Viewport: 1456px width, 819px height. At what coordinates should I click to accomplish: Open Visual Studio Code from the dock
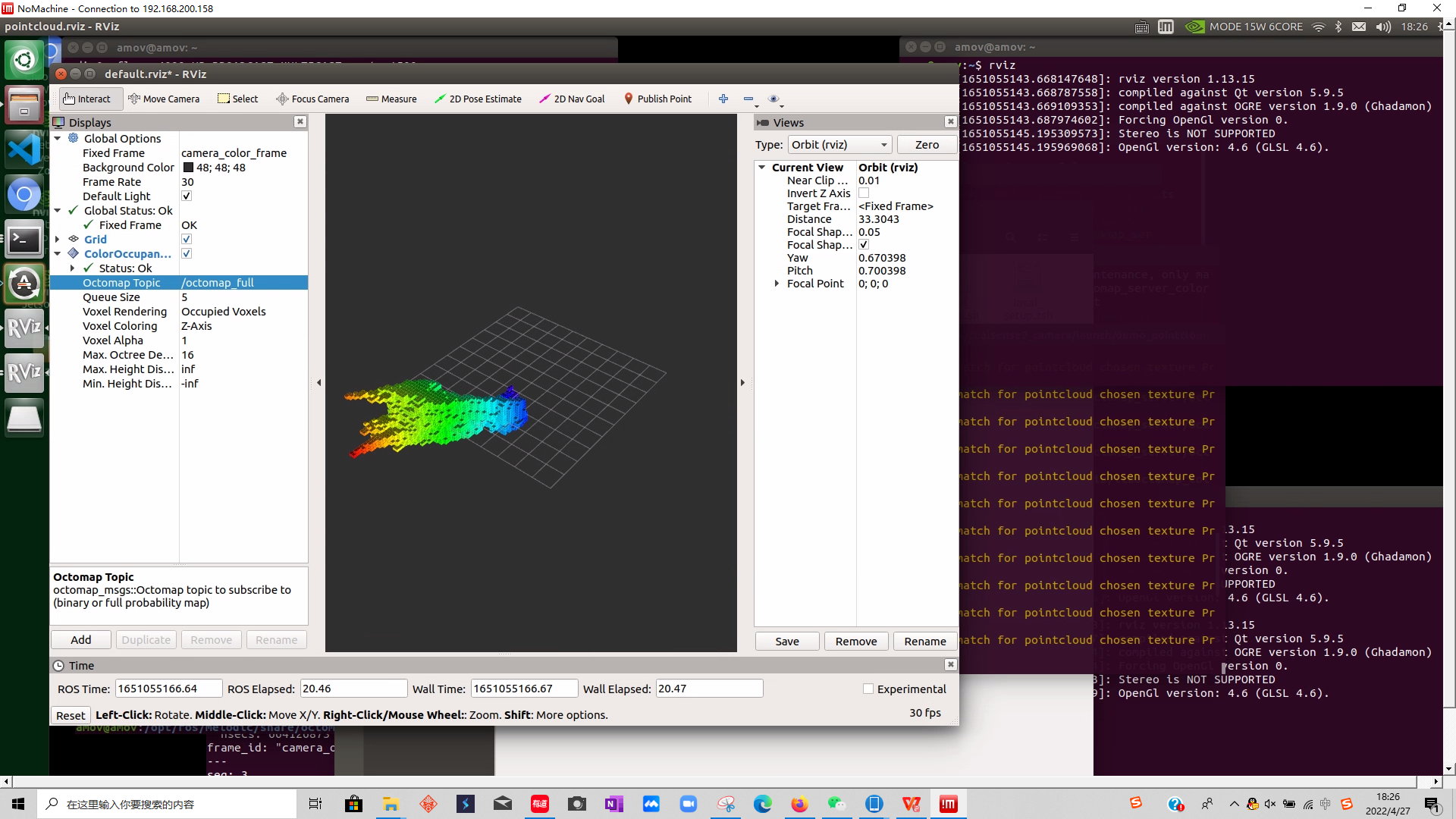coord(24,149)
